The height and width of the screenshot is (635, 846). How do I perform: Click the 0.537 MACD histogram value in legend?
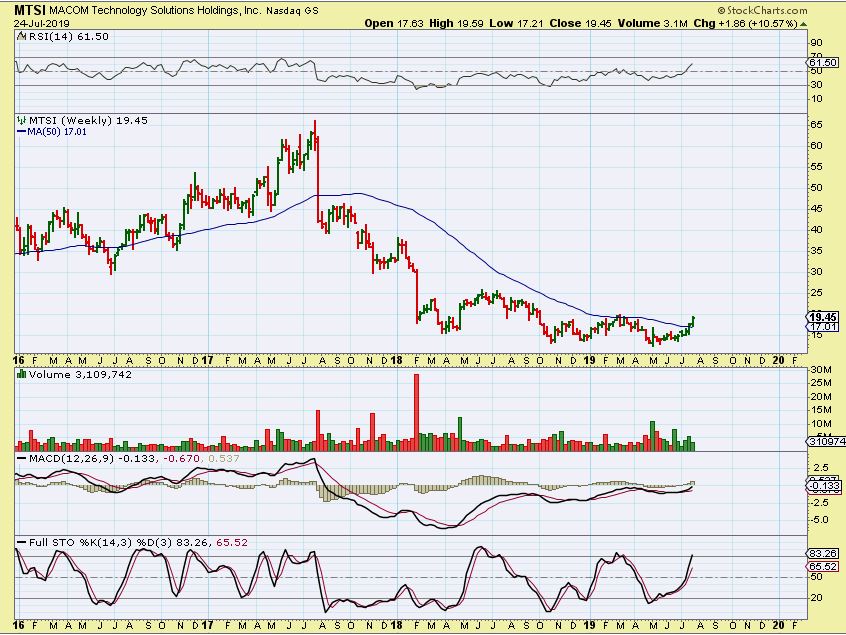[223, 458]
